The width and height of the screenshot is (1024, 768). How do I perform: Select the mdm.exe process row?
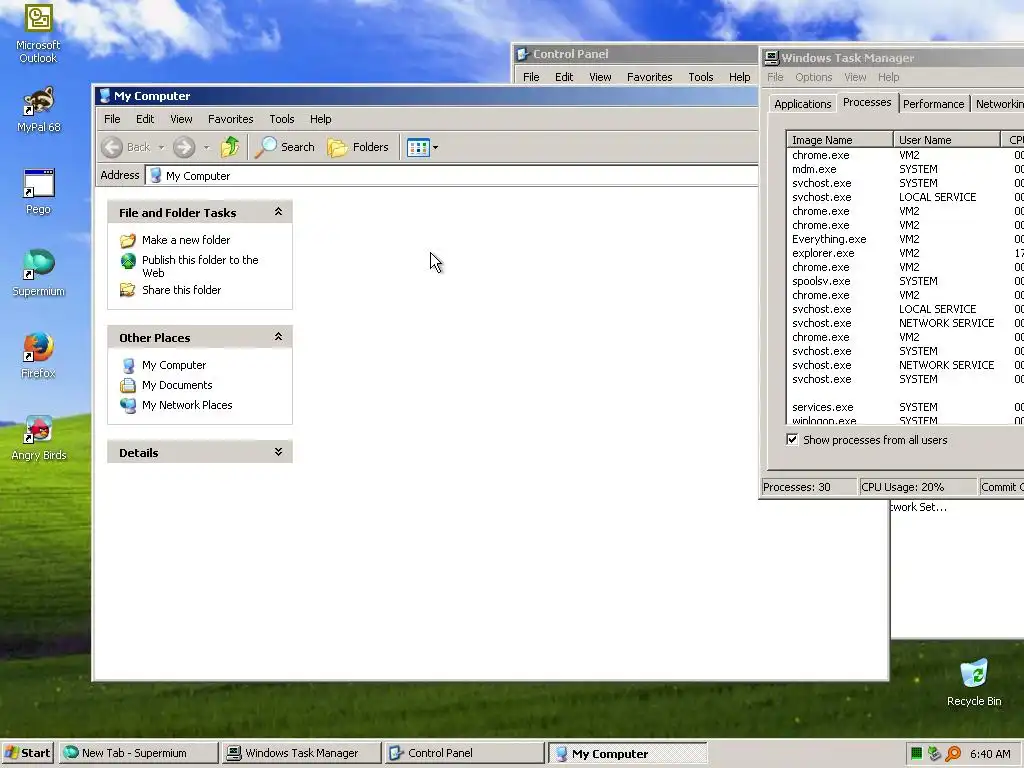pos(905,169)
